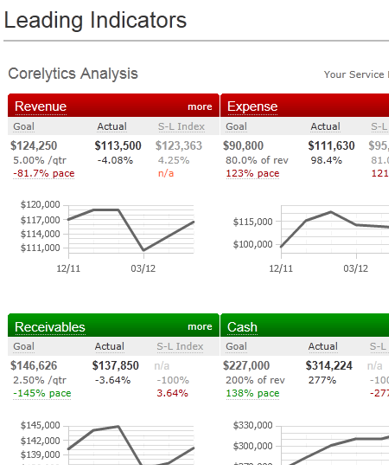Click the 123% pace text
This screenshot has height=465, width=389.
(x=253, y=174)
